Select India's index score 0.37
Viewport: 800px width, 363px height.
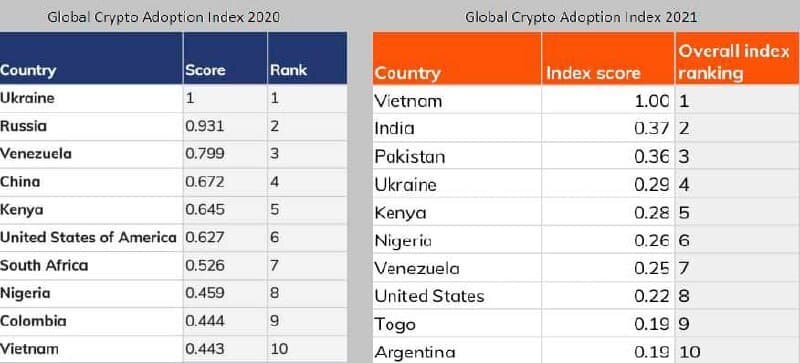pos(608,128)
